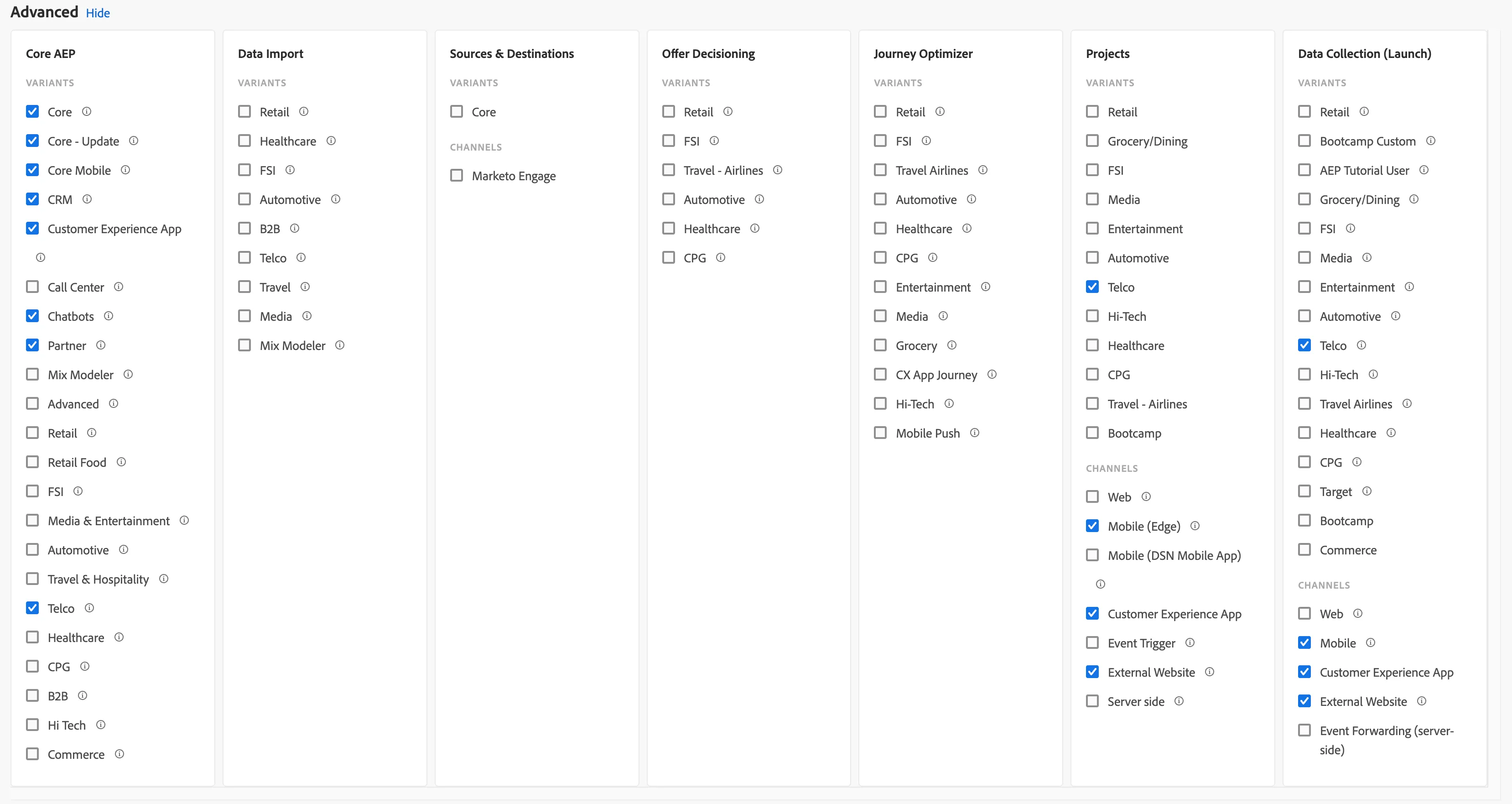Uncheck the Partner checkbox
The height and width of the screenshot is (804, 1512).
(32, 345)
